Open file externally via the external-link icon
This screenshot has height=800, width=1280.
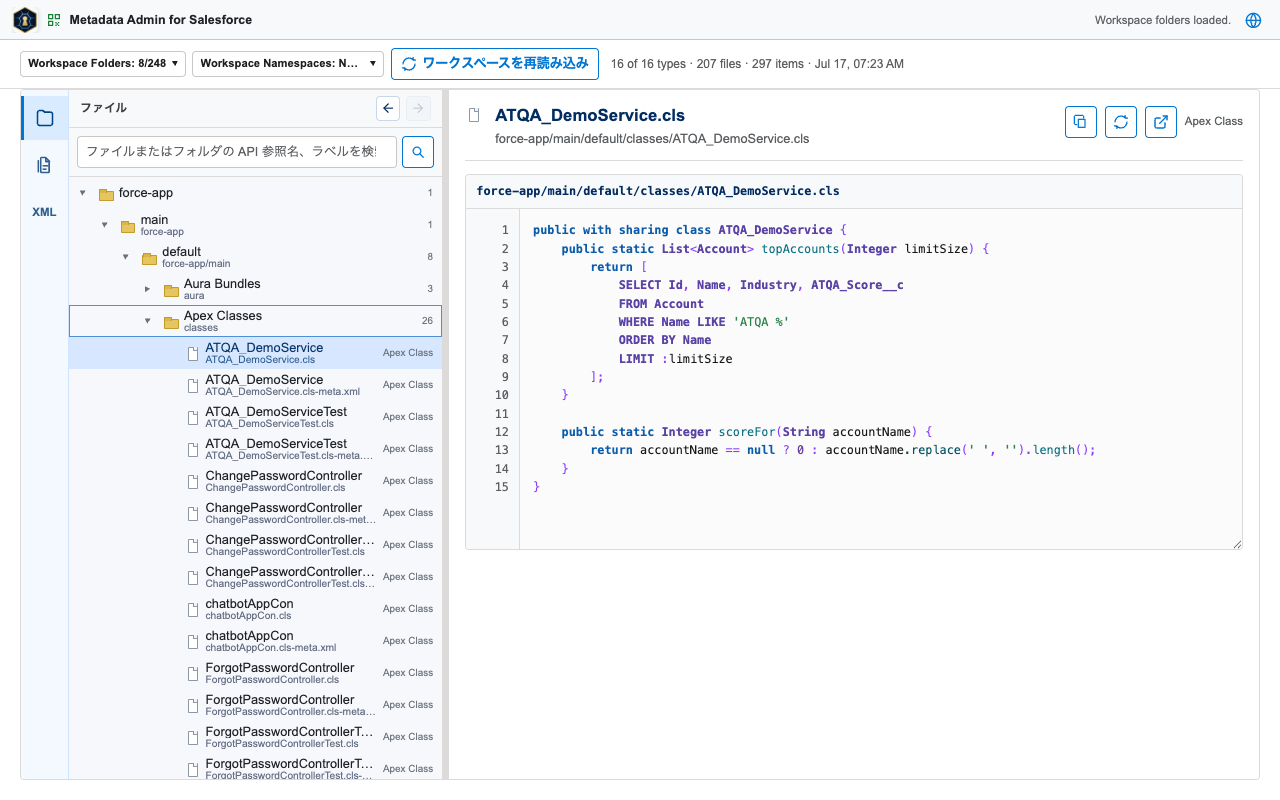(x=1161, y=122)
